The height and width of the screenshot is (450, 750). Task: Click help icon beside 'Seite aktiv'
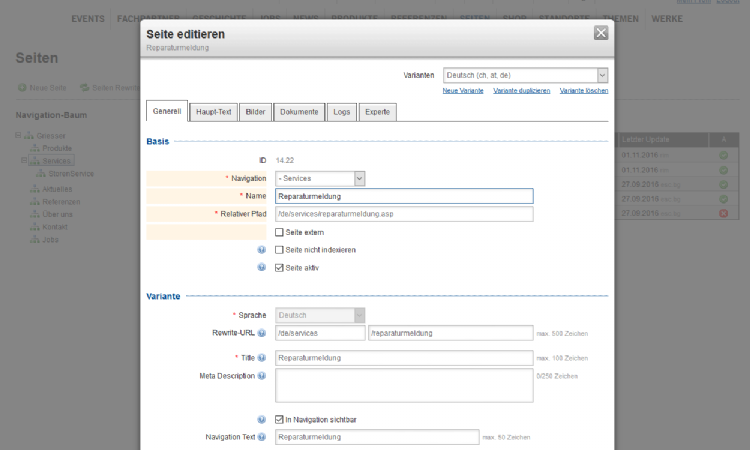click(262, 268)
